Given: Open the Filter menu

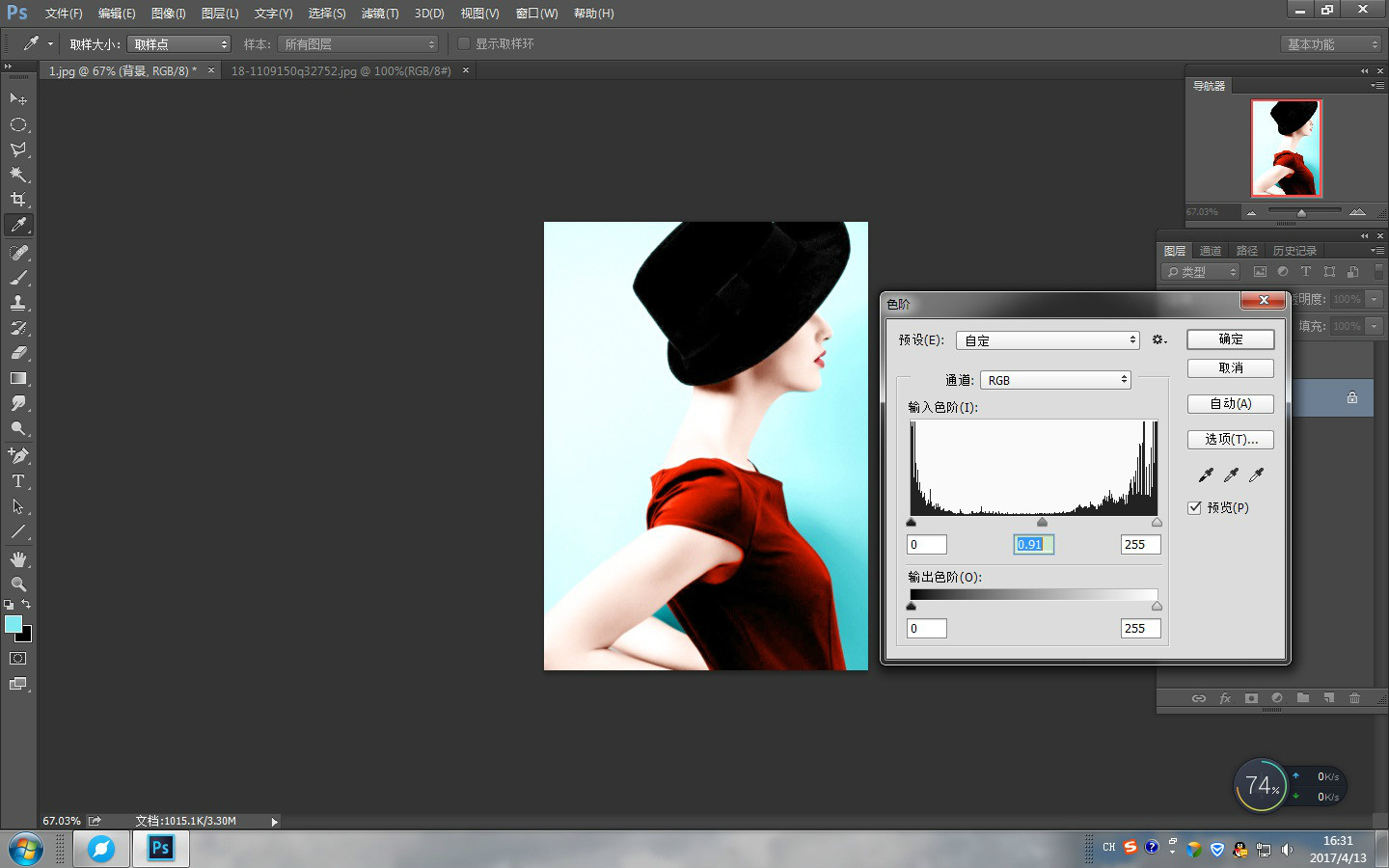Looking at the screenshot, I should pyautogui.click(x=379, y=14).
